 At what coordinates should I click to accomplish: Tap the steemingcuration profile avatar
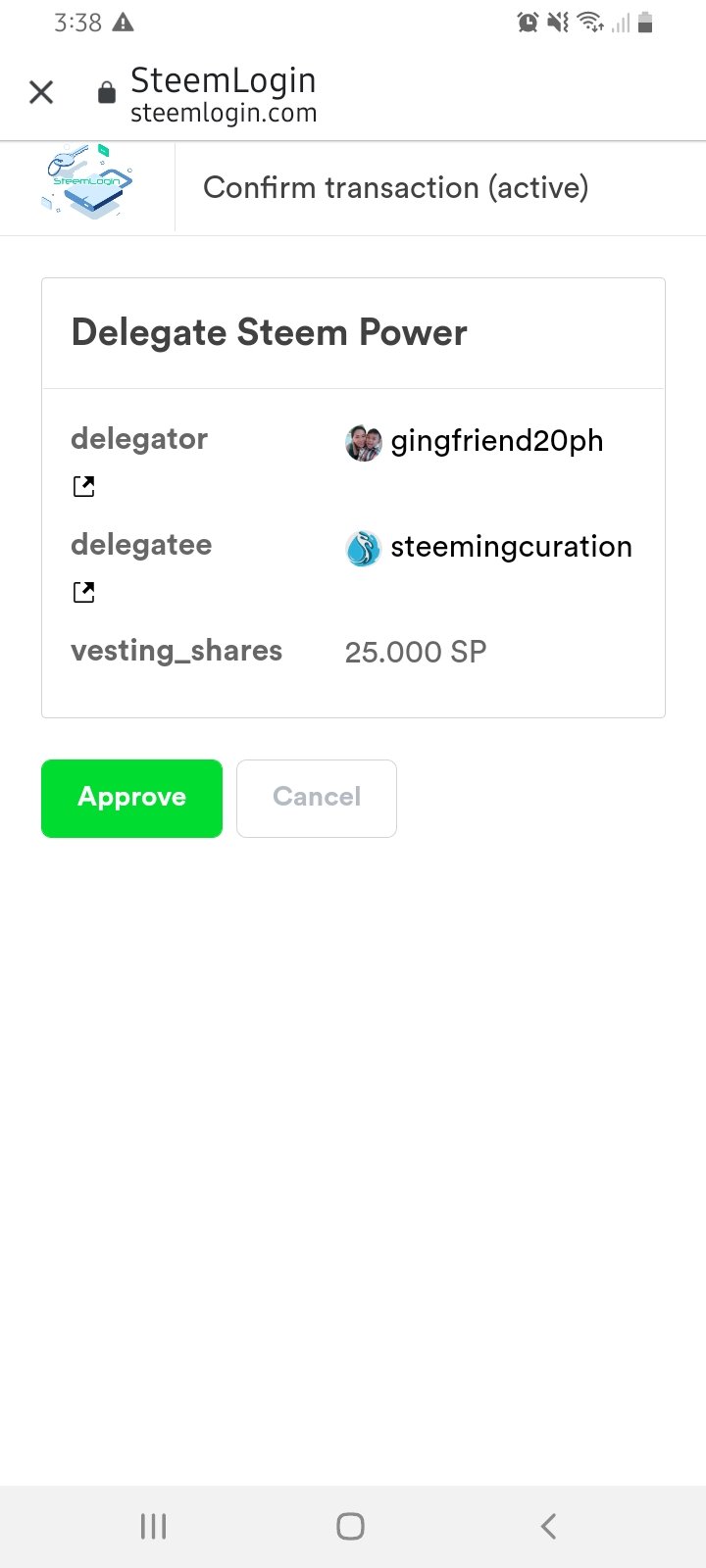363,549
